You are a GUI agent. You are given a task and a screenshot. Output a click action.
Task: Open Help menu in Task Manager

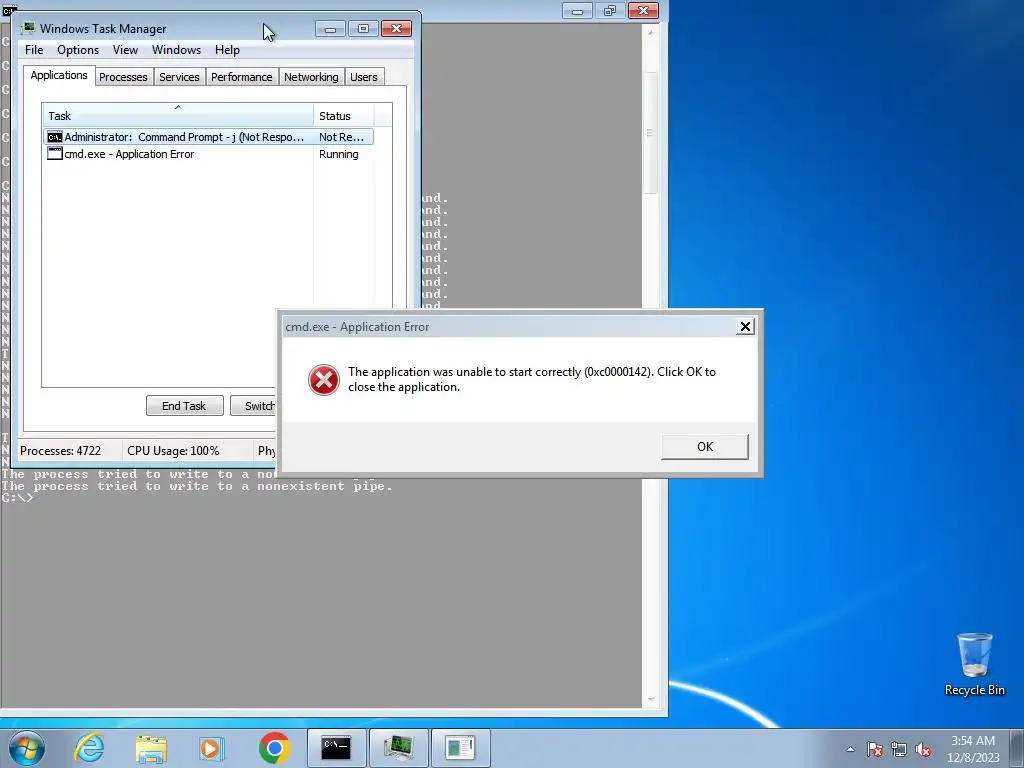pos(227,50)
